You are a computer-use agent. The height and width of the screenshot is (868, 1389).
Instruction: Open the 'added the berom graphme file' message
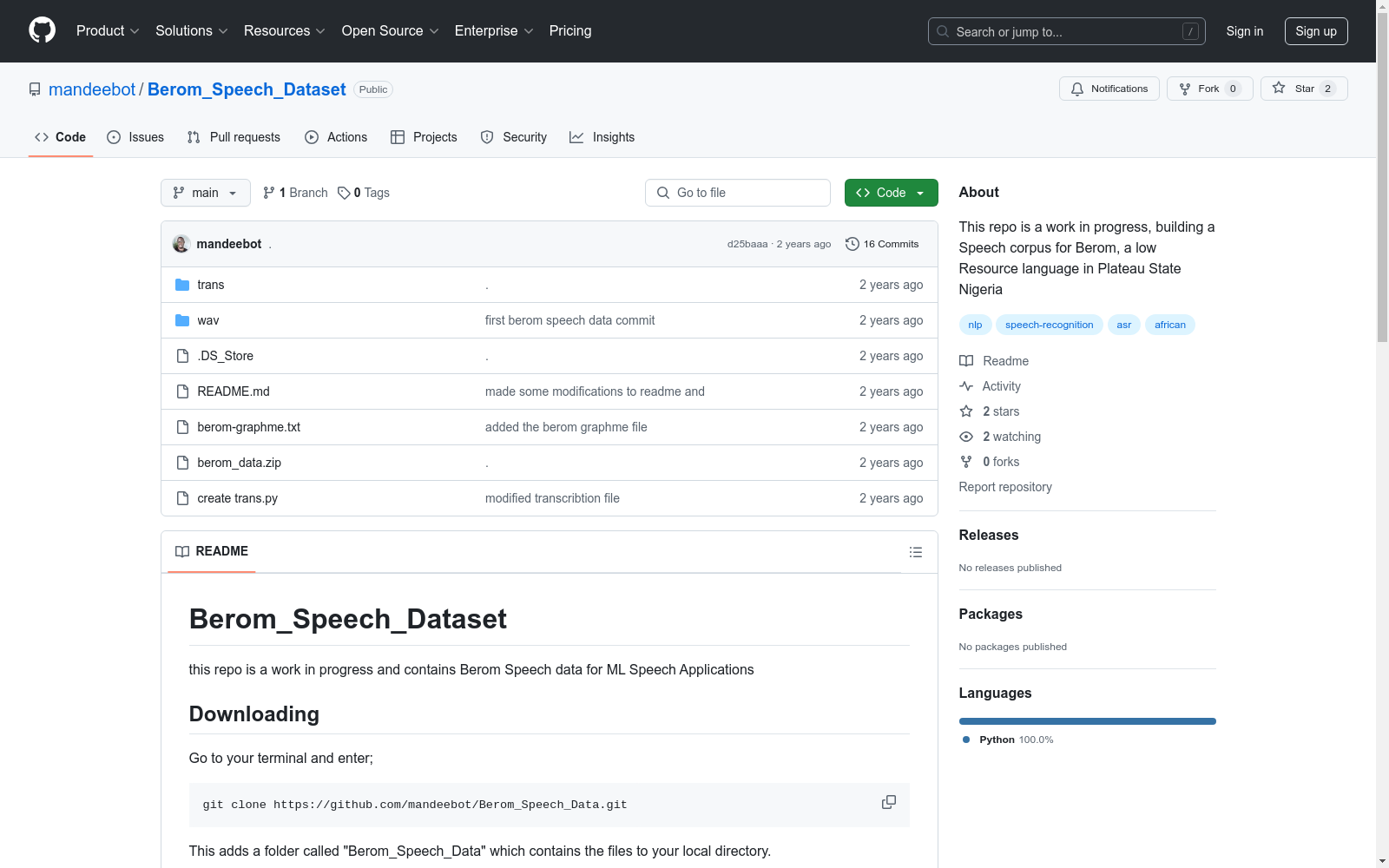tap(566, 427)
